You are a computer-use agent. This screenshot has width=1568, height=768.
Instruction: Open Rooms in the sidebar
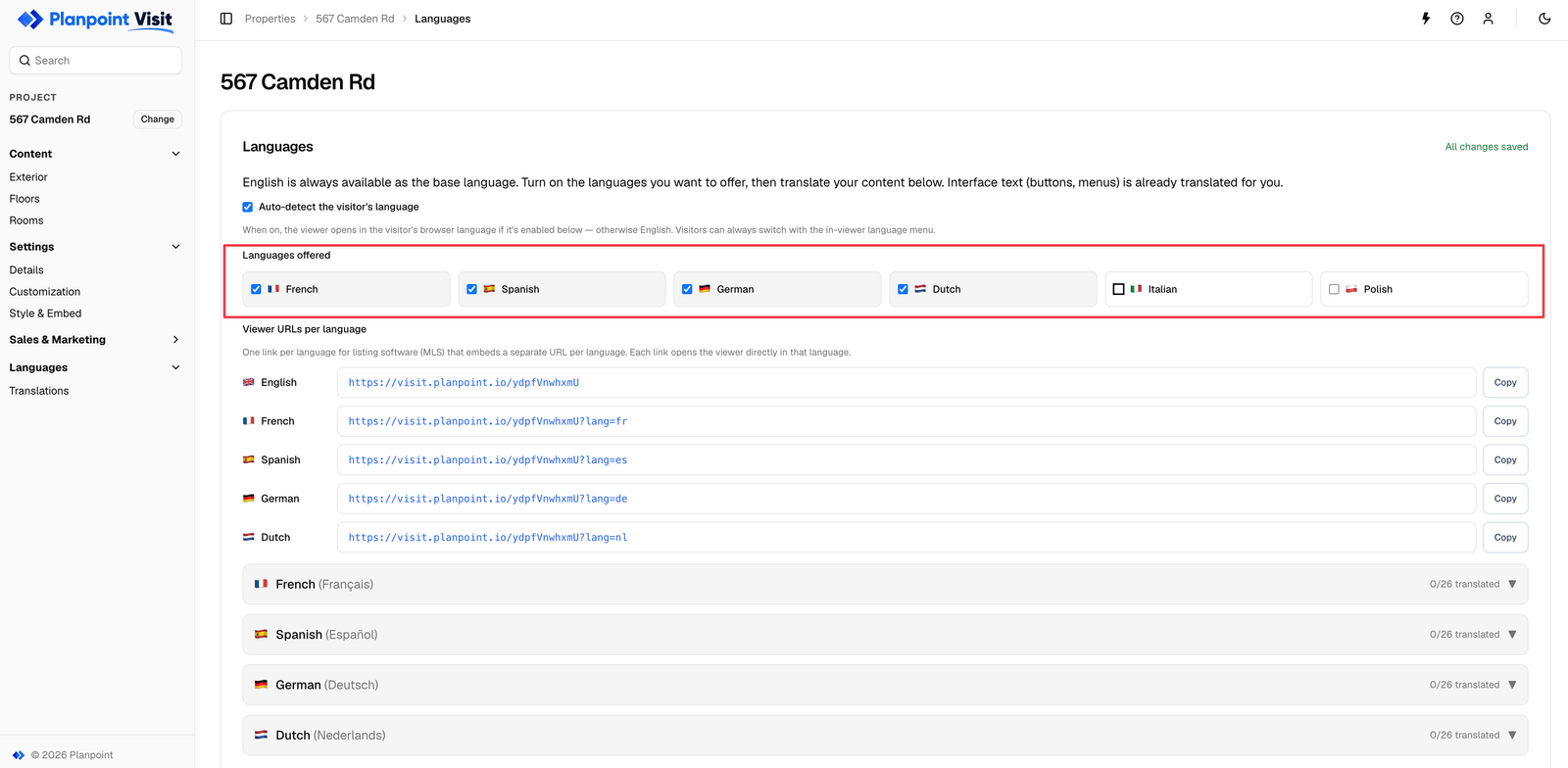coord(26,220)
